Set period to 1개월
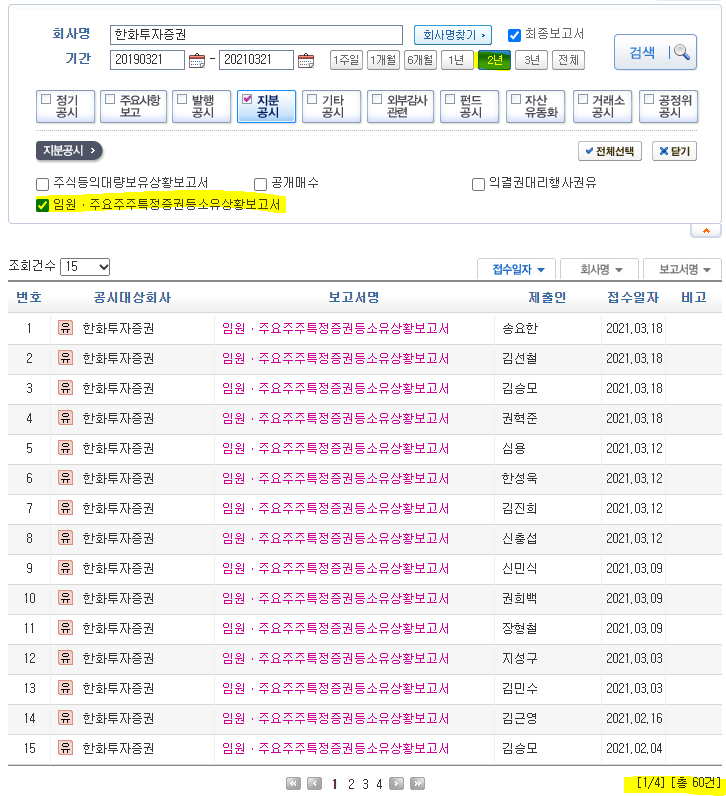The image size is (726, 796). click(383, 60)
